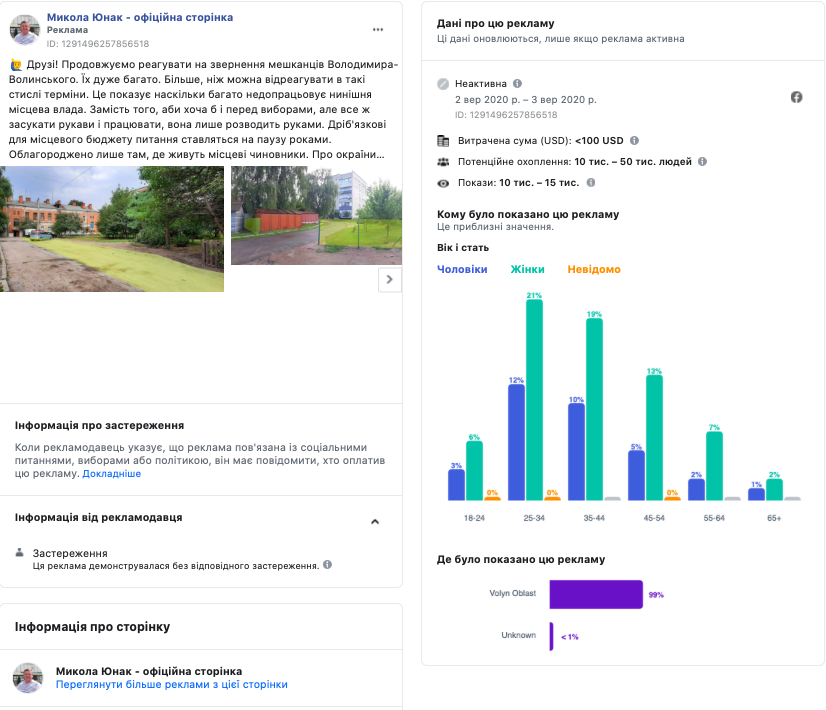Viewport: 826px width, 710px height.
Task: Click info icon next to Покази
Action: click(591, 182)
